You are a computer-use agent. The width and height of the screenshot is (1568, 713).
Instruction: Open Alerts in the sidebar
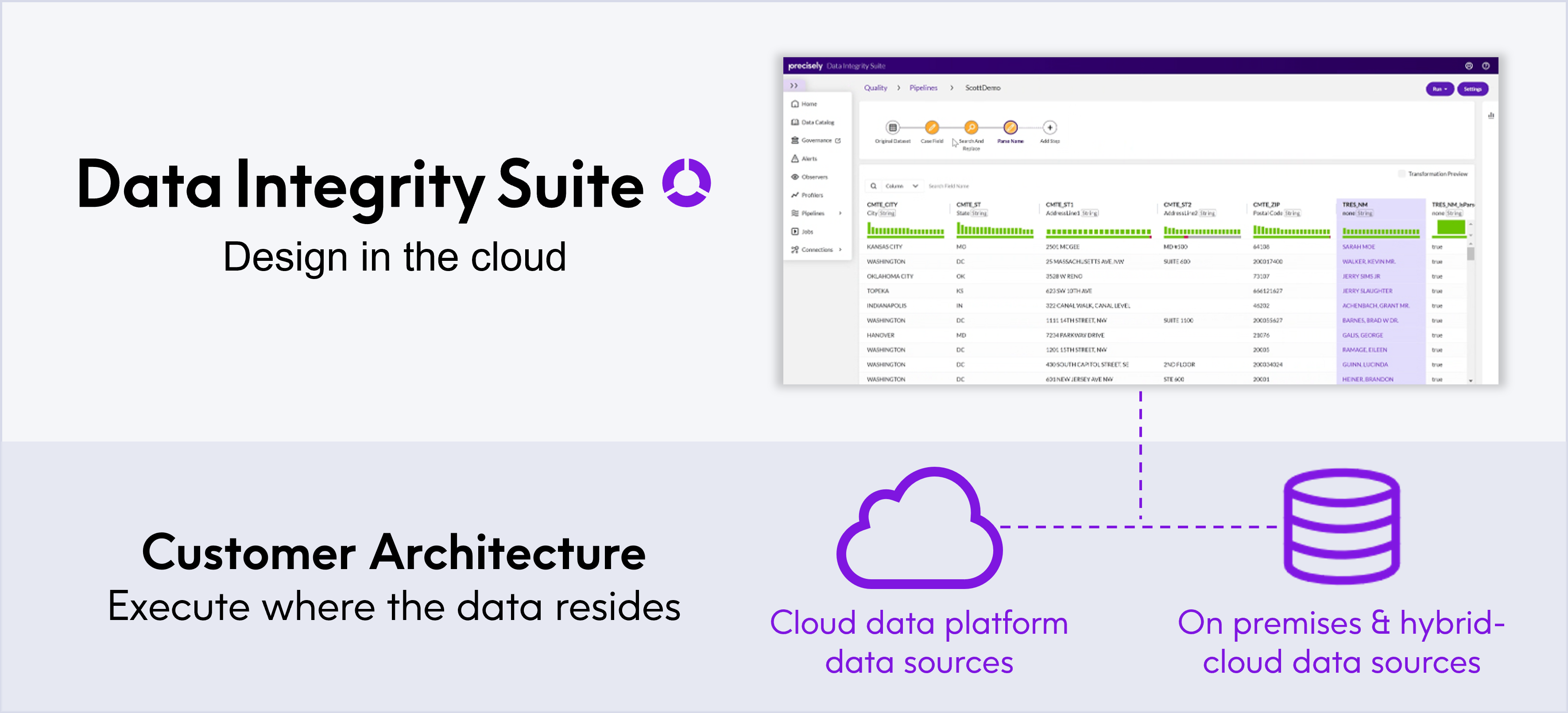tap(804, 159)
